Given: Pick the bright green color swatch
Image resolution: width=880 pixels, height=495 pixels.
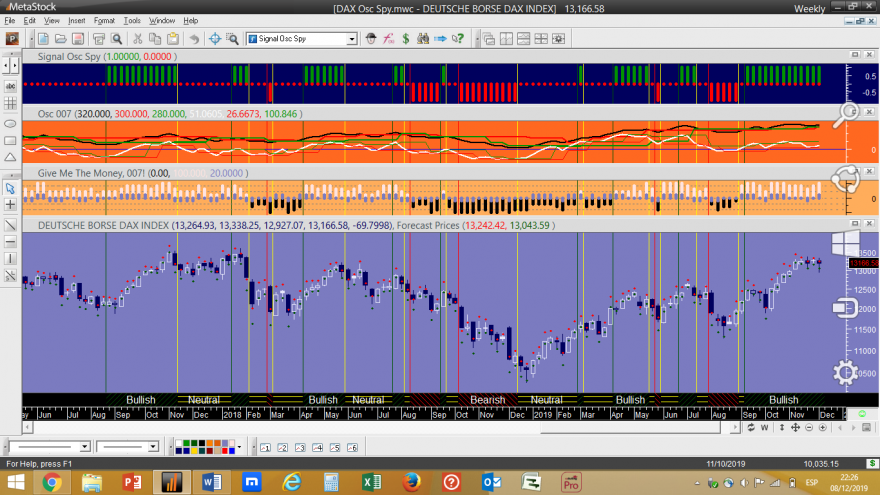Looking at the screenshot, I should click(x=186, y=443).
